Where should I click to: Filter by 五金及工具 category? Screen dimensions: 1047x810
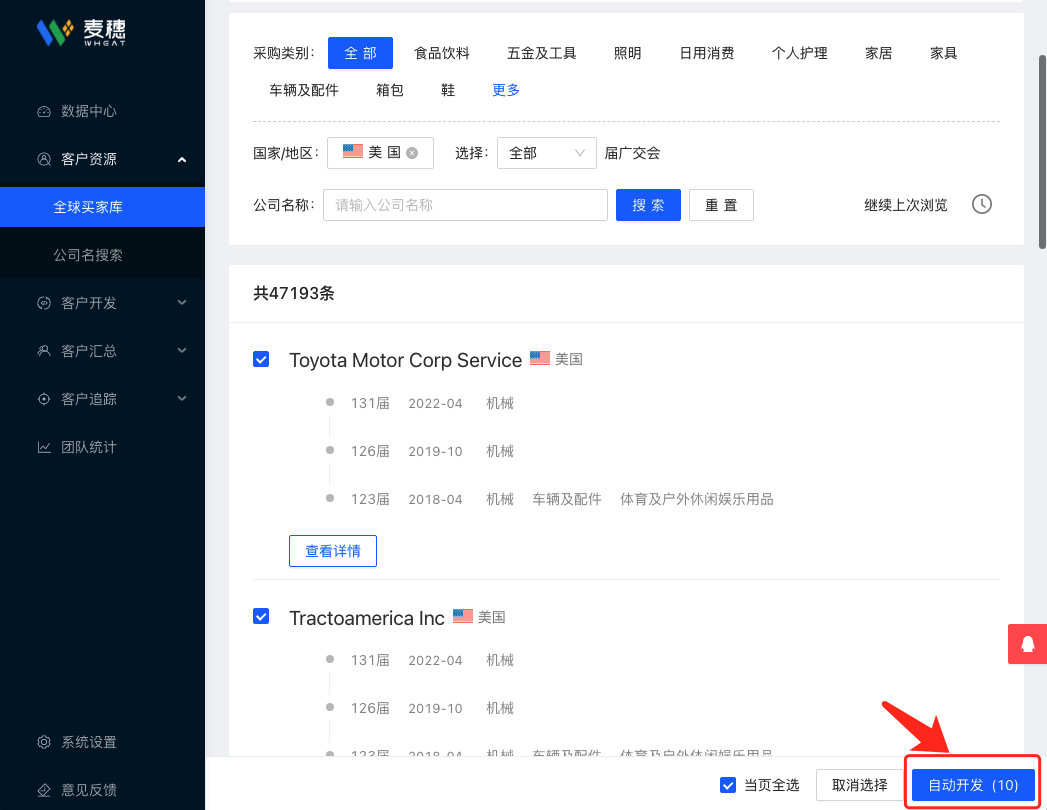[542, 53]
